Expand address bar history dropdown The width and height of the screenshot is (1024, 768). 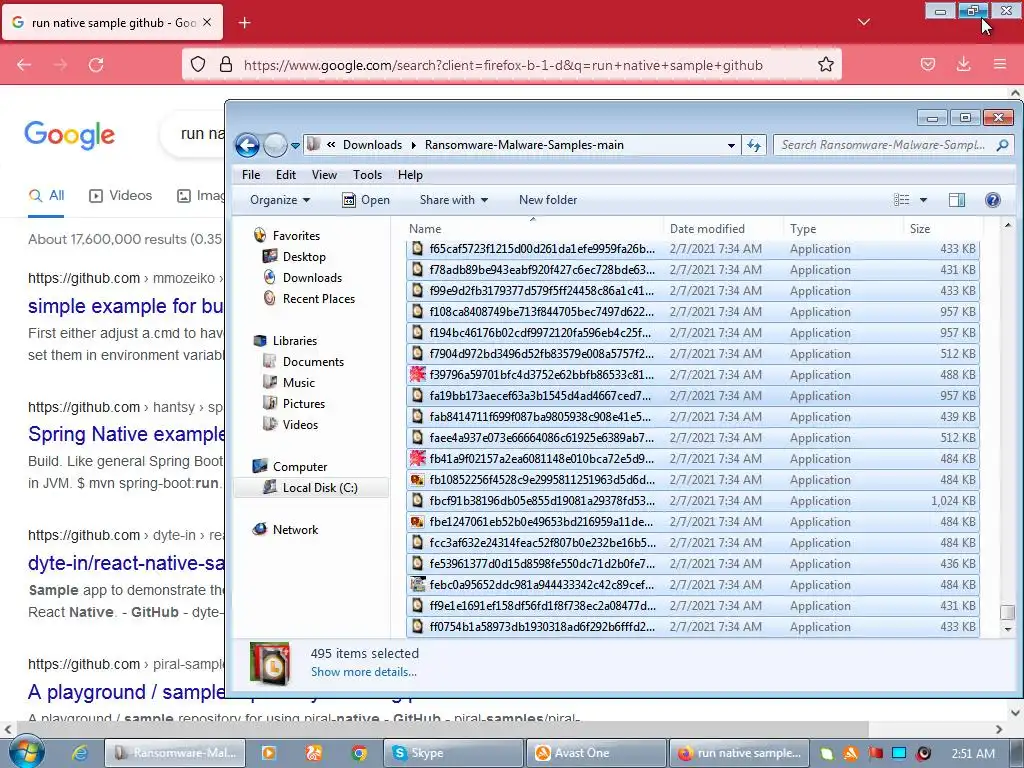tap(731, 146)
